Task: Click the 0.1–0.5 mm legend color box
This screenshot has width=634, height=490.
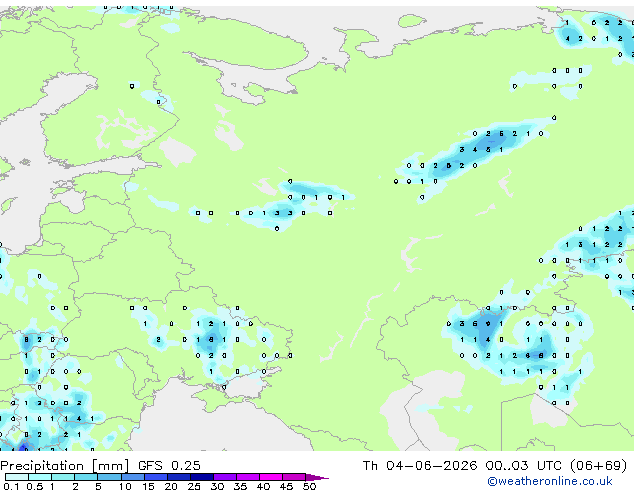Action: [17, 477]
